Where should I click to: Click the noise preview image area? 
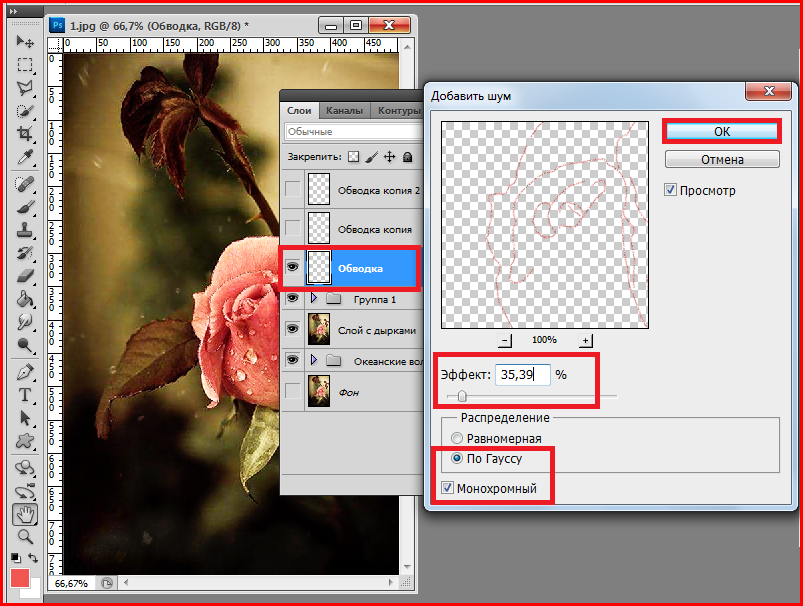tap(545, 225)
